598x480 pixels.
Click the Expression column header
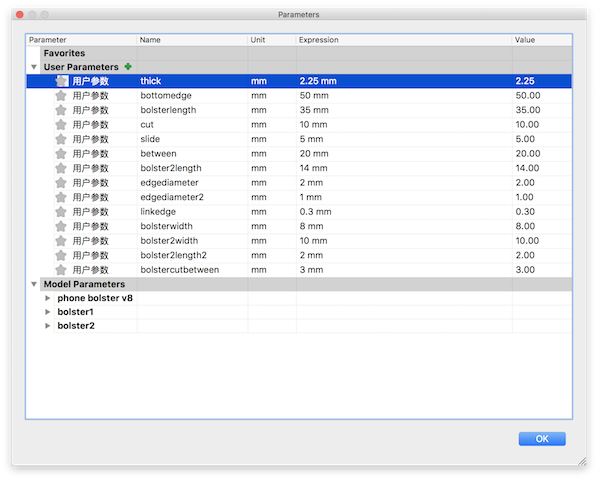pyautogui.click(x=404, y=40)
